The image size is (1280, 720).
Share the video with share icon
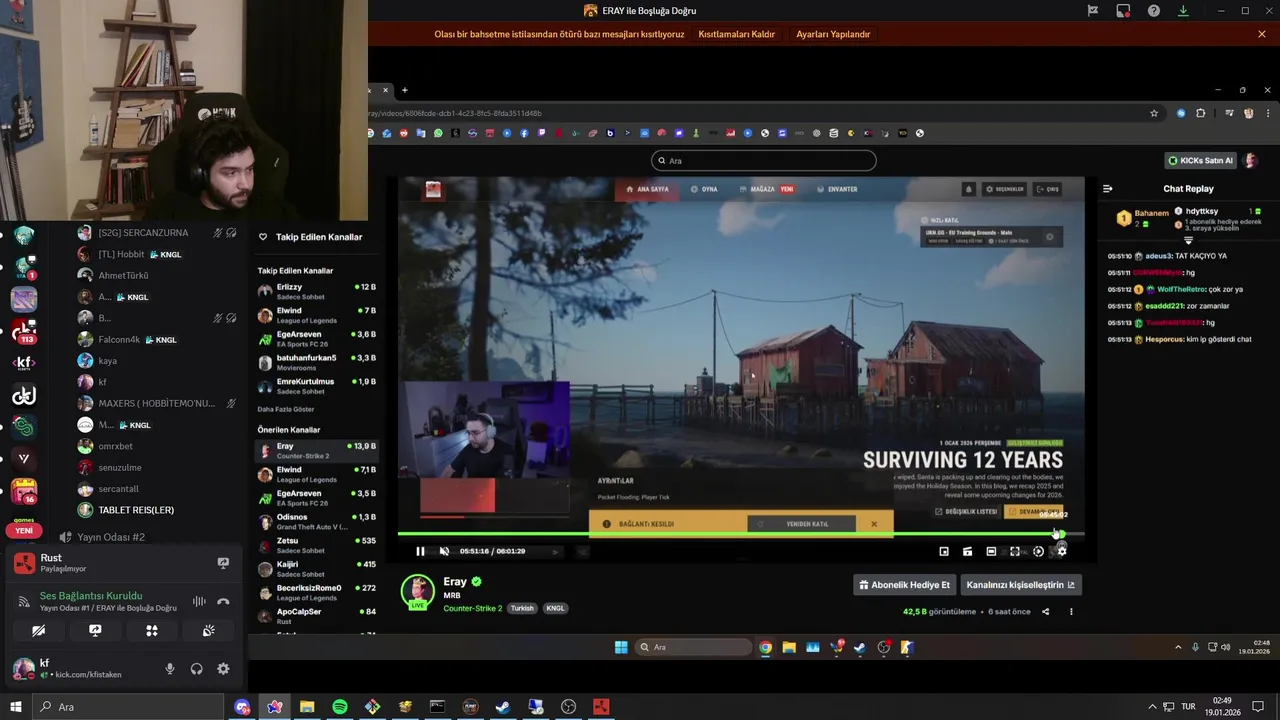coord(1045,612)
